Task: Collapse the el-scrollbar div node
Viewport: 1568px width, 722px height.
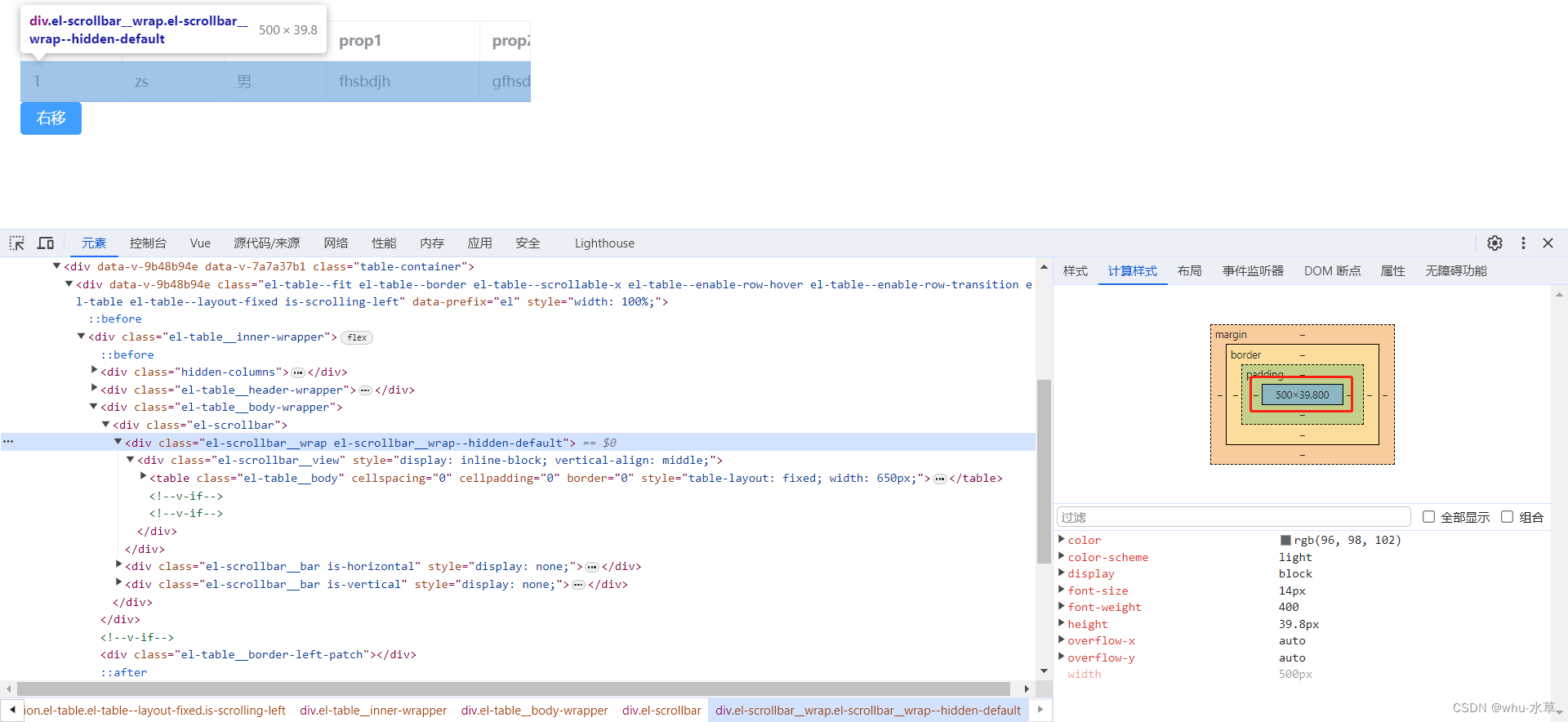Action: coord(105,425)
